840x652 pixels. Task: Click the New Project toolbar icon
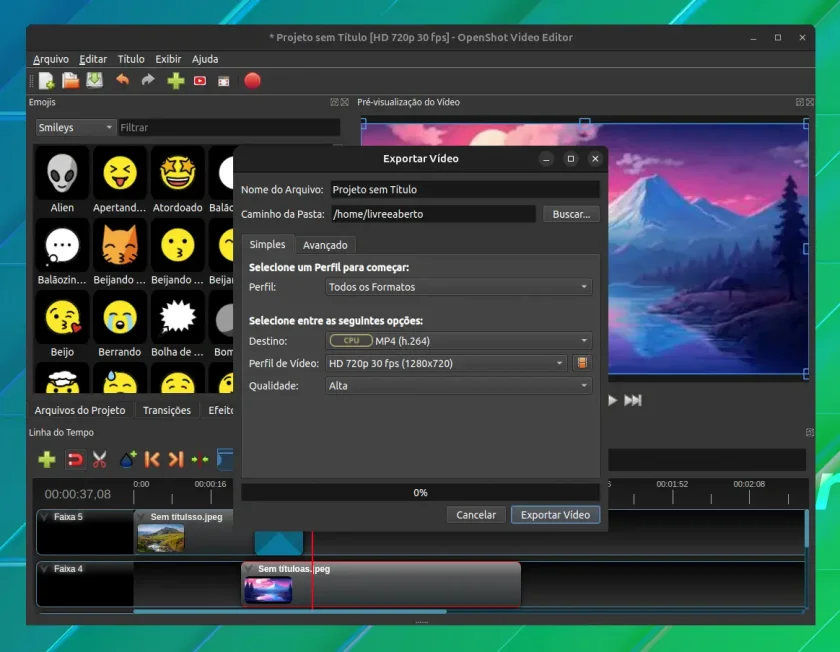click(x=47, y=81)
